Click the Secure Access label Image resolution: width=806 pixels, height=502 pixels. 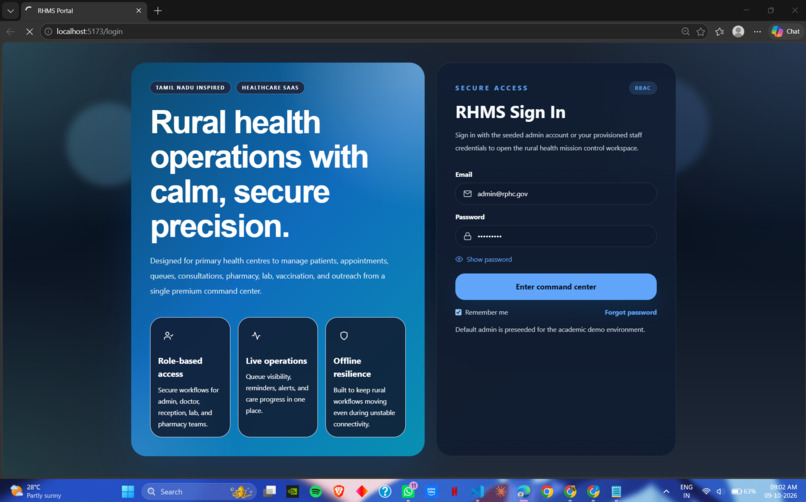click(491, 88)
